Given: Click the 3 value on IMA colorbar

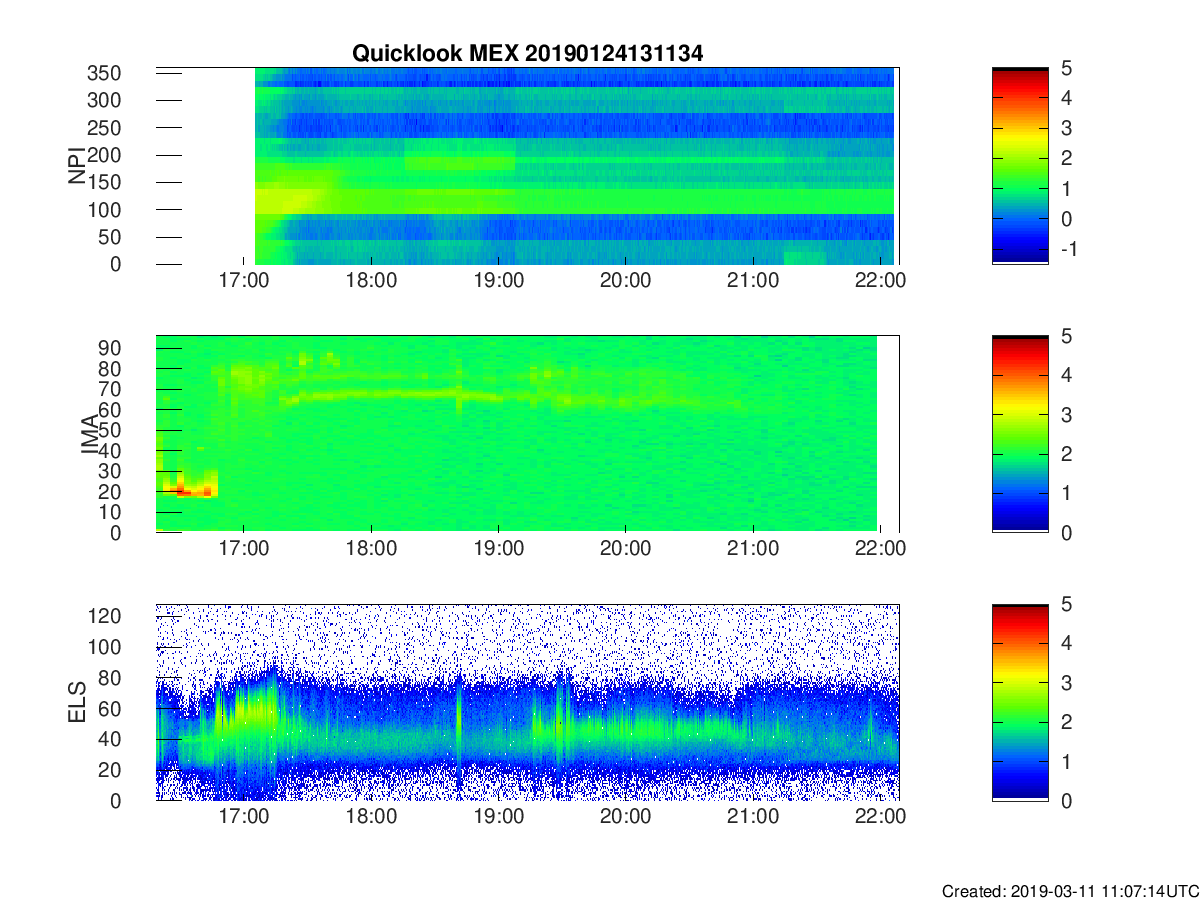Looking at the screenshot, I should (x=1066, y=415).
